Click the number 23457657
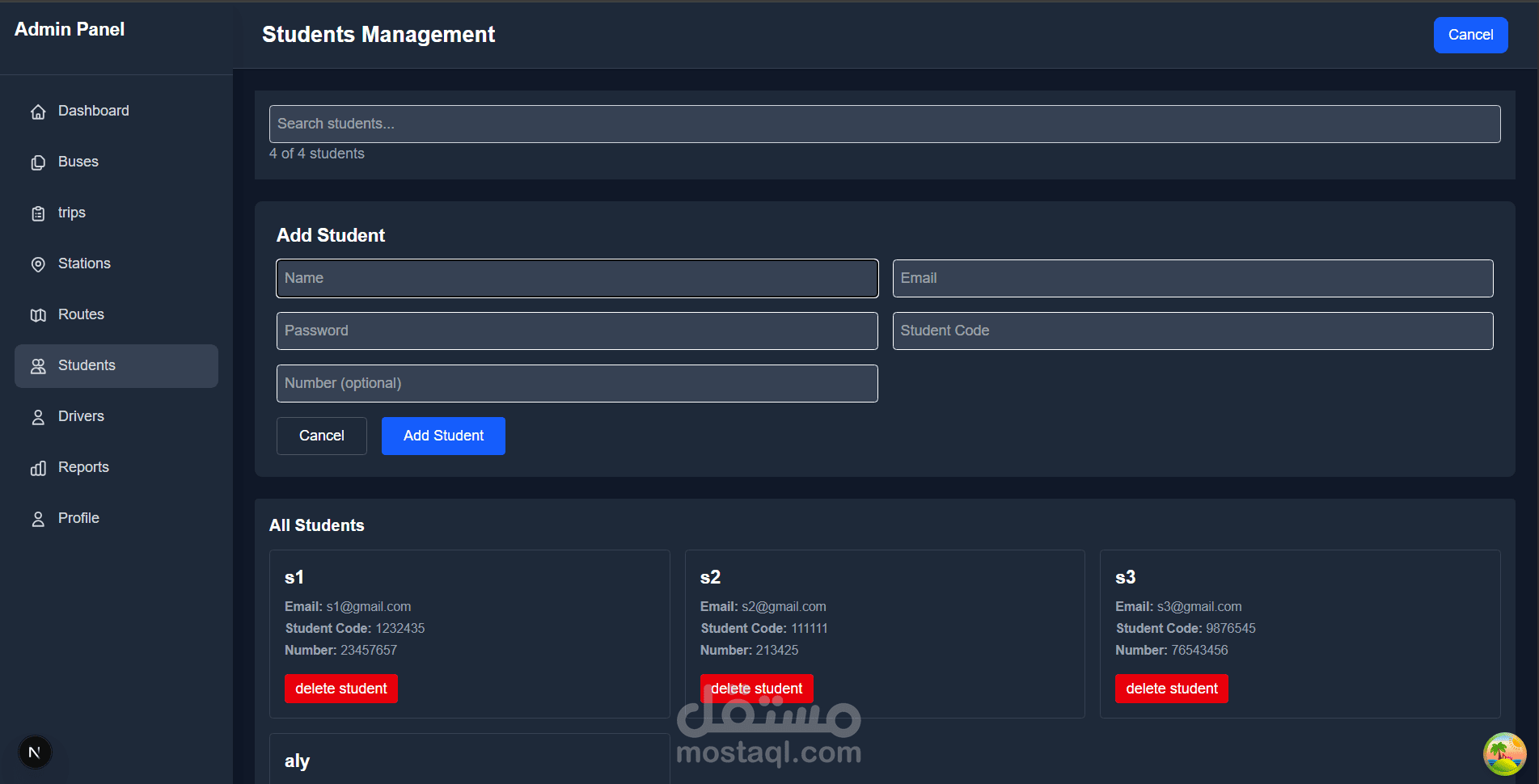This screenshot has height=784, width=1539. (369, 650)
